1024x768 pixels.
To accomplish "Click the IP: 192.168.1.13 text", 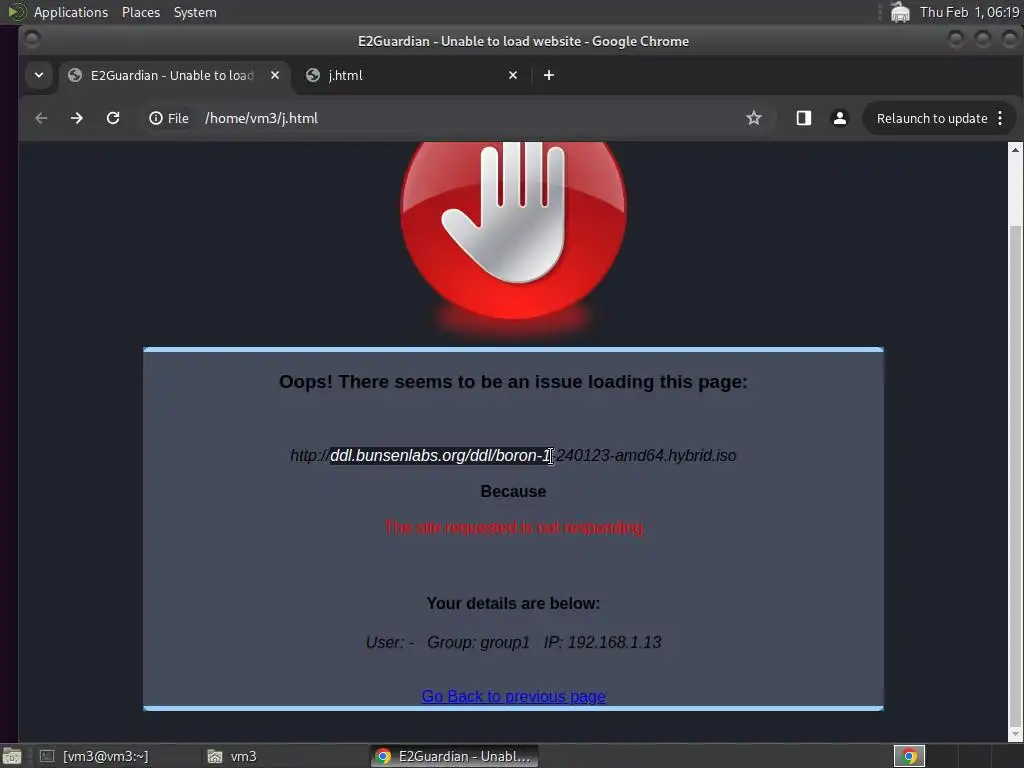I will (603, 642).
